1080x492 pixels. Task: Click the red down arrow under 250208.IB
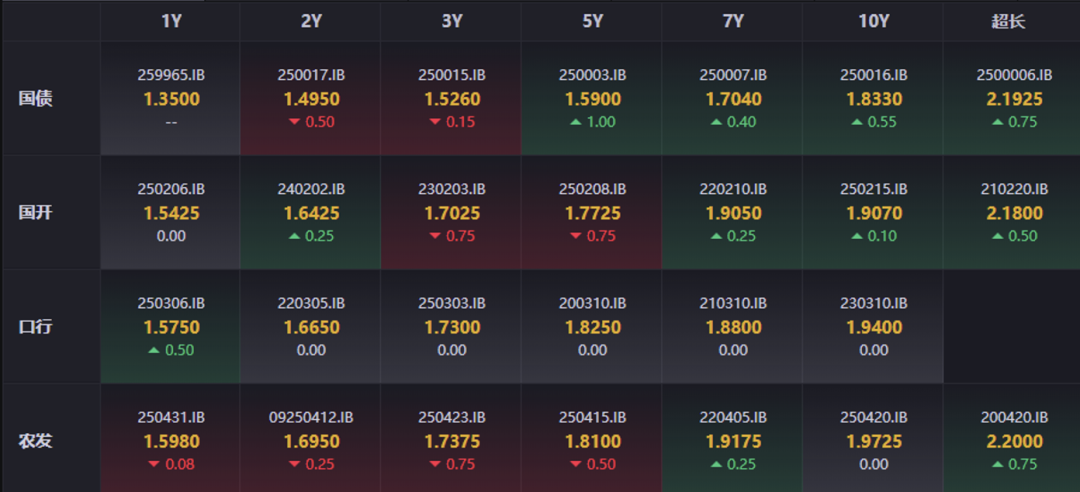[x=575, y=236]
